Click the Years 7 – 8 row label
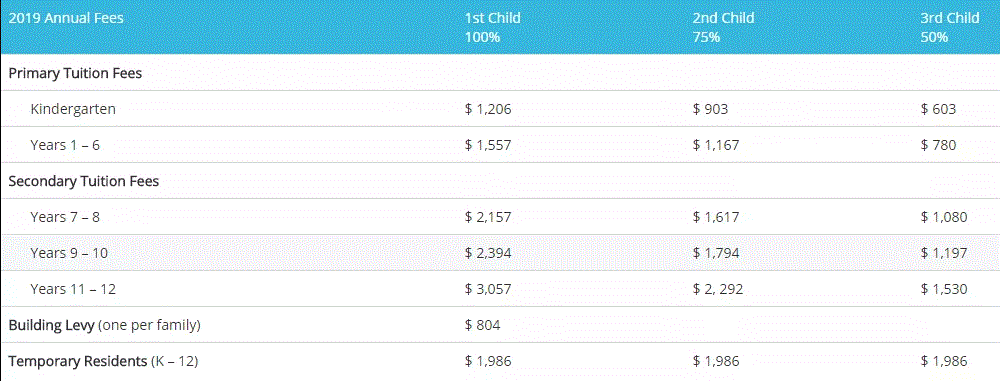 [65, 217]
